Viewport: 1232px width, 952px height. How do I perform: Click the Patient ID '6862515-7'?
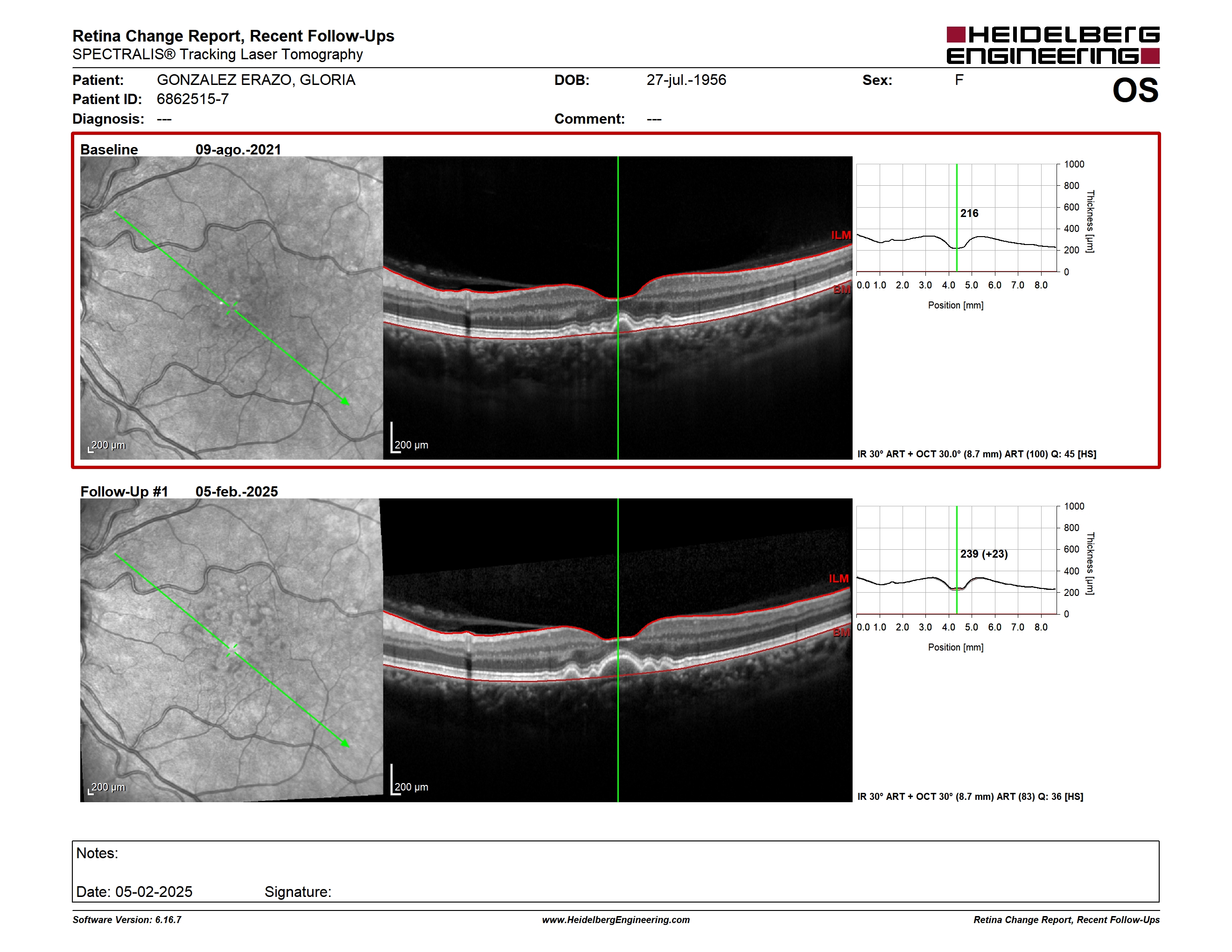coord(193,99)
